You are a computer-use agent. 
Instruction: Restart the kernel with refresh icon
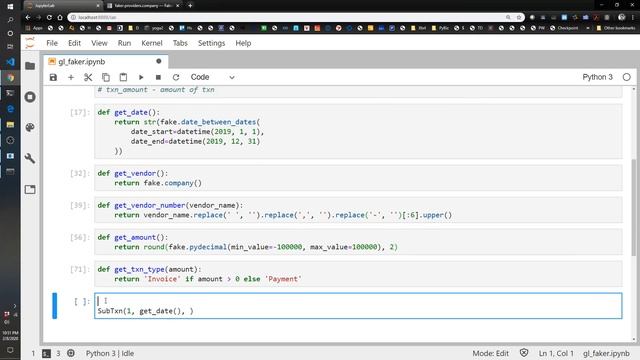[x=176, y=77]
